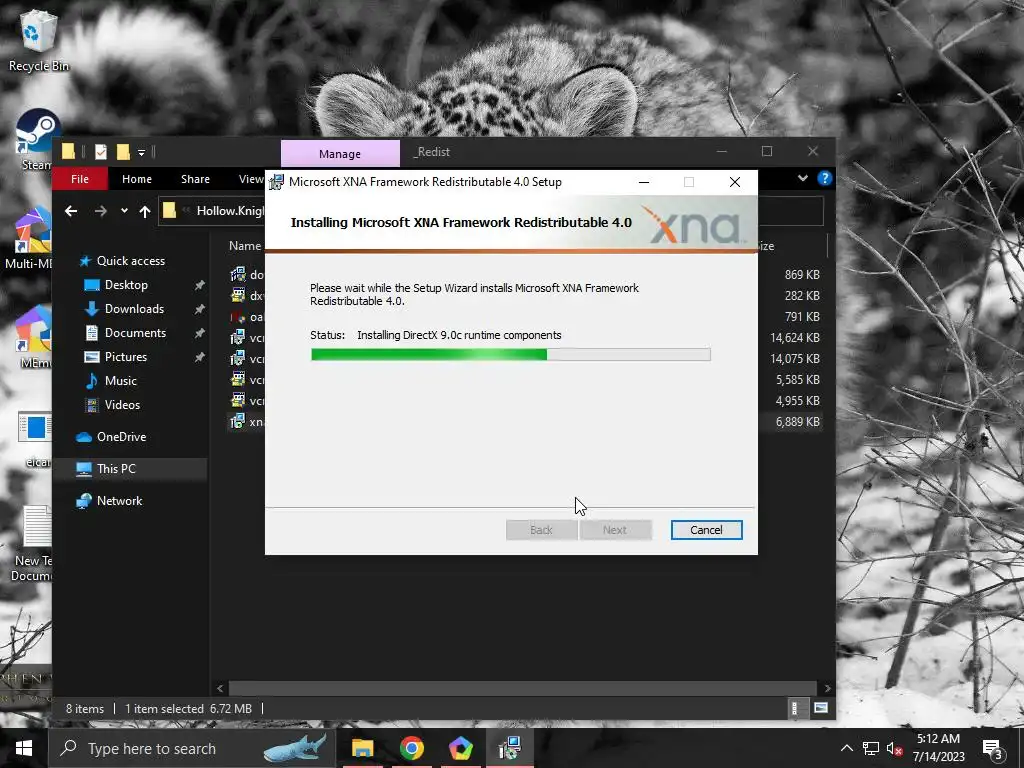Show hidden system tray icons
Screen dimensions: 1024x768
846,748
